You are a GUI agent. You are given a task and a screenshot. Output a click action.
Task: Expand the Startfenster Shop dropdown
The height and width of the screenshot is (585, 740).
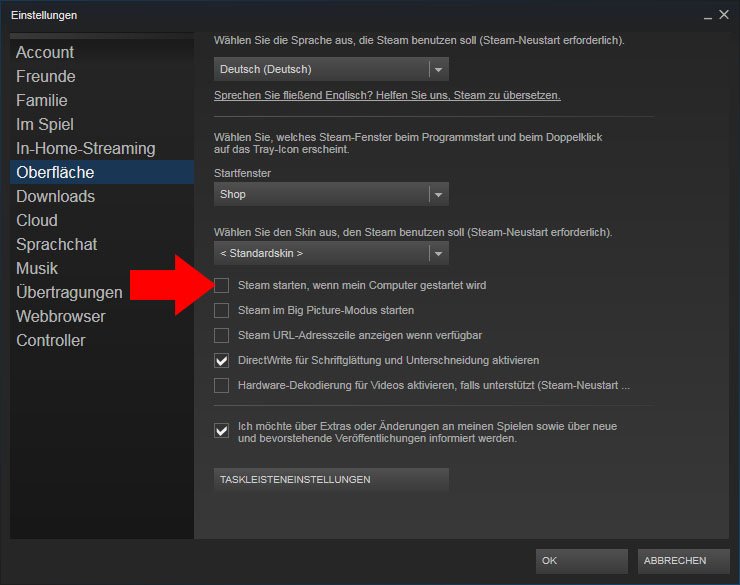[x=331, y=194]
